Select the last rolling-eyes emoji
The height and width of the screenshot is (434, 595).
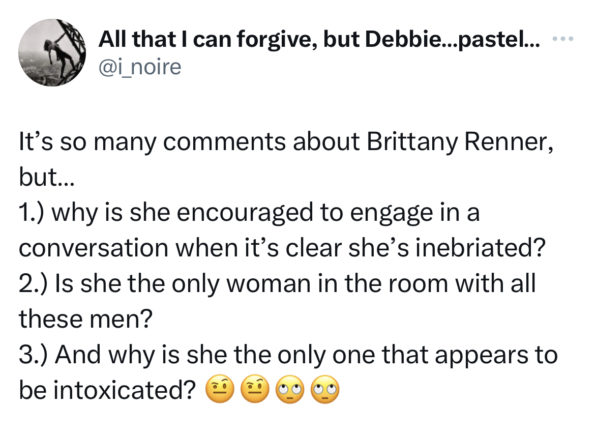pyautogui.click(x=325, y=389)
